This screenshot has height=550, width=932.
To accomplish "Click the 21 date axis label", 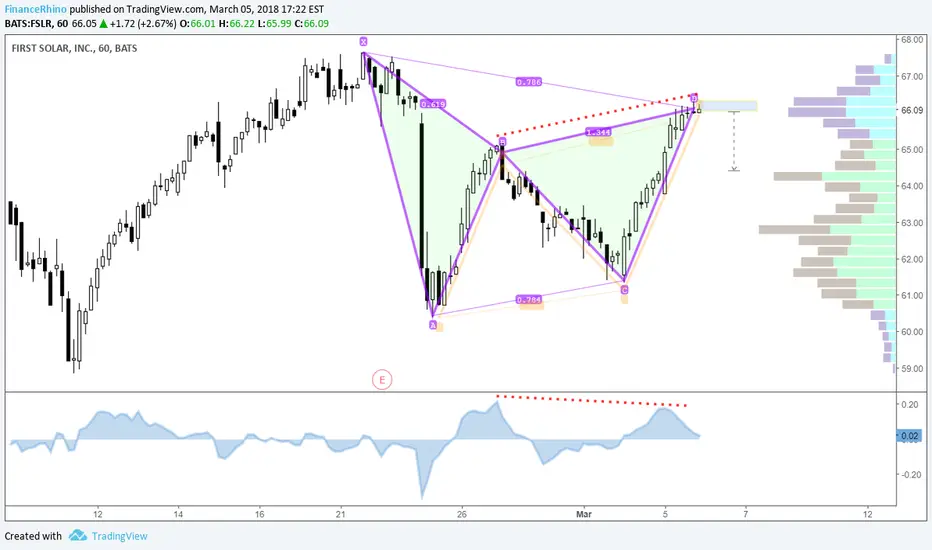I will pyautogui.click(x=340, y=514).
